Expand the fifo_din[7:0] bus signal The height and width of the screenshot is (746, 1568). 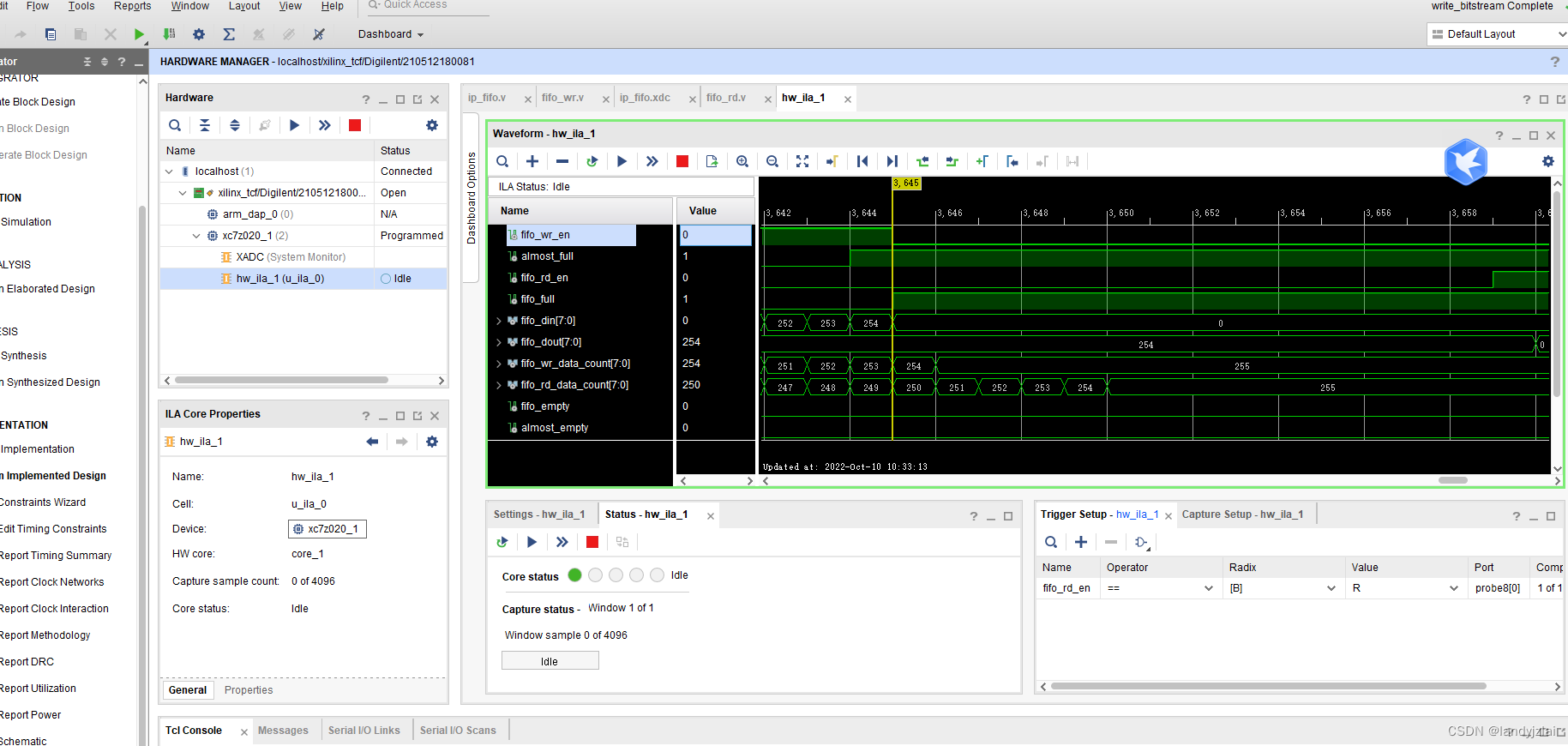point(499,321)
